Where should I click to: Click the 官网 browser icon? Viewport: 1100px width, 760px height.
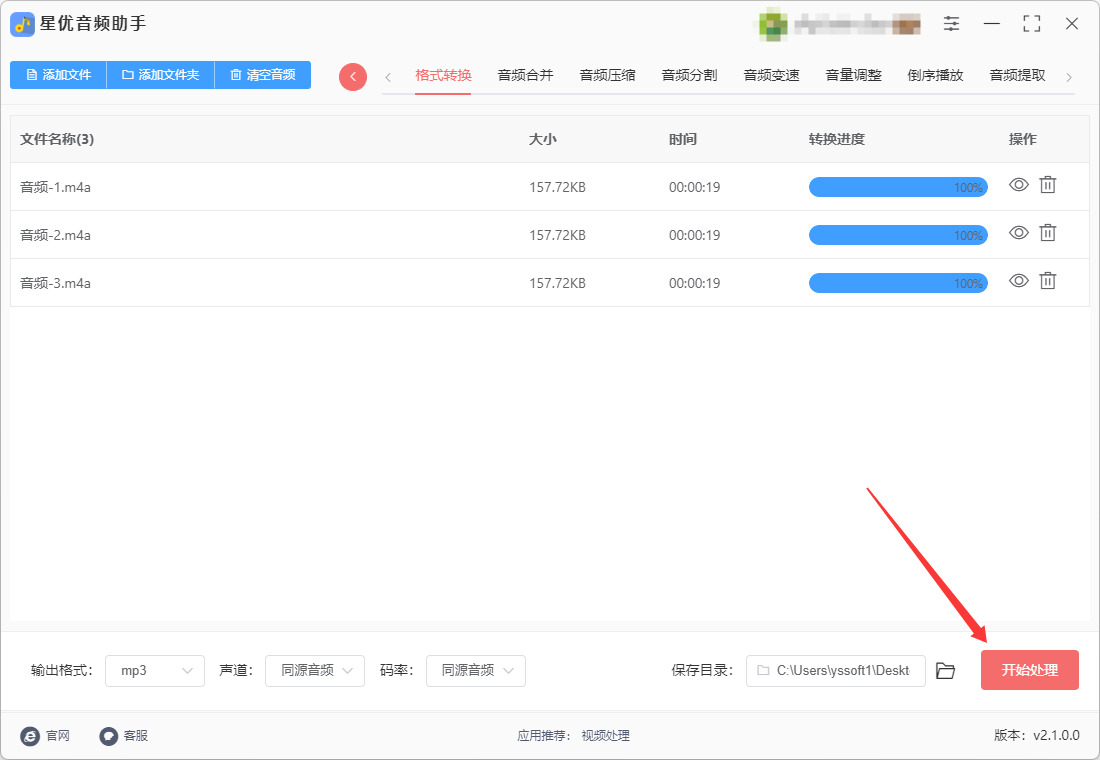[30, 735]
